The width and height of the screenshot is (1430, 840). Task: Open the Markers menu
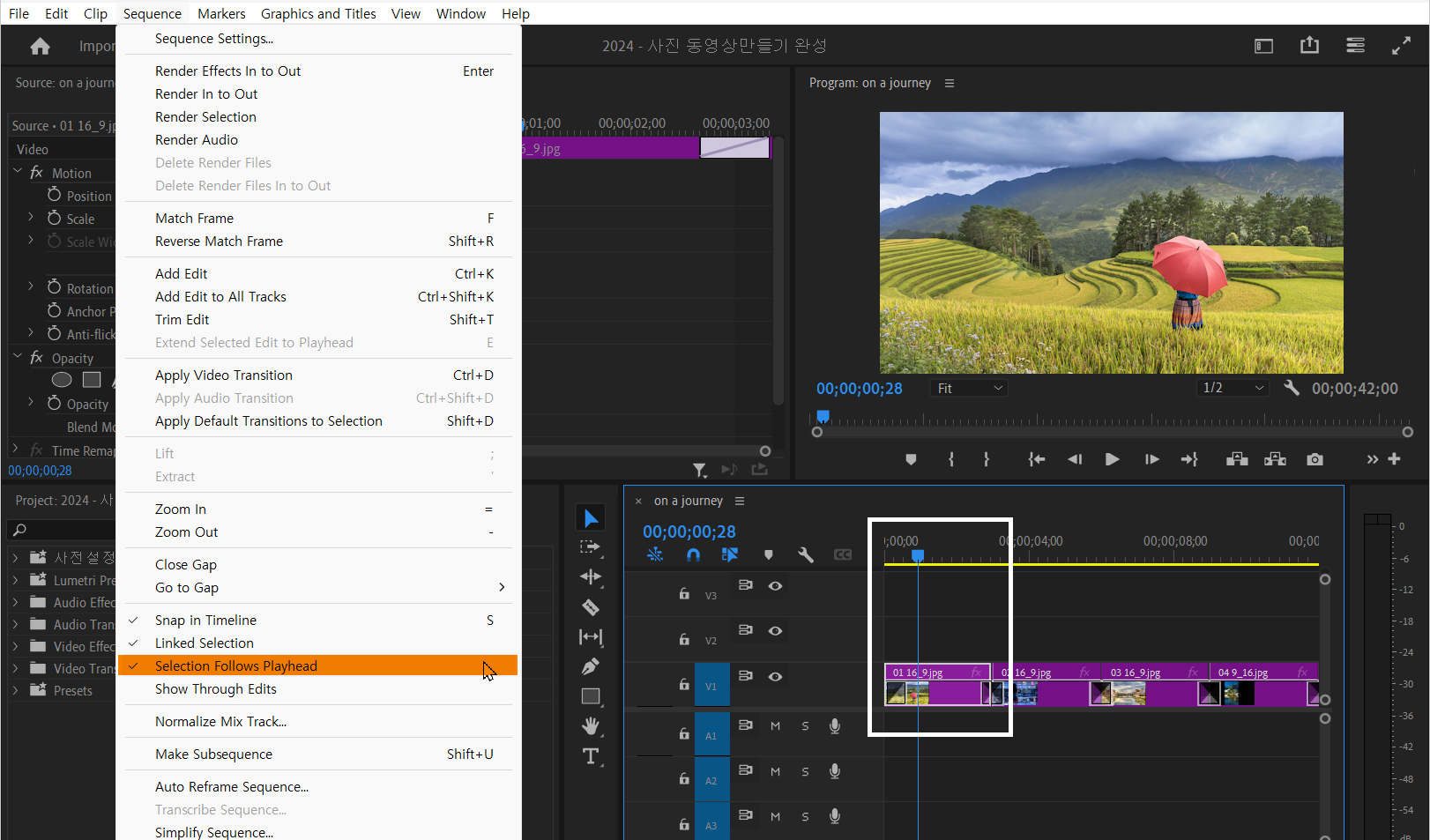pyautogui.click(x=221, y=13)
